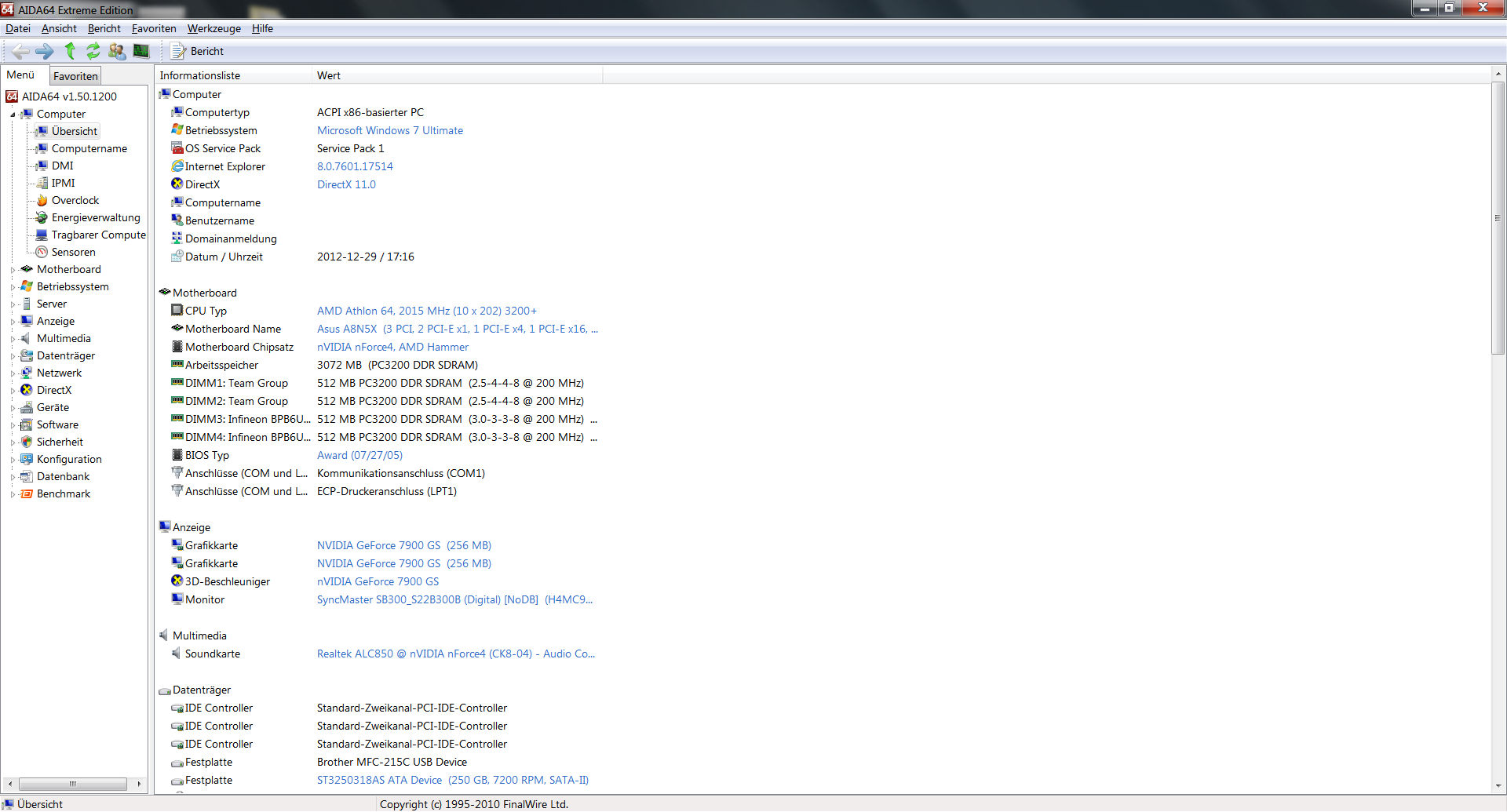Click the Back navigation arrow icon
1507x812 pixels.
point(20,51)
